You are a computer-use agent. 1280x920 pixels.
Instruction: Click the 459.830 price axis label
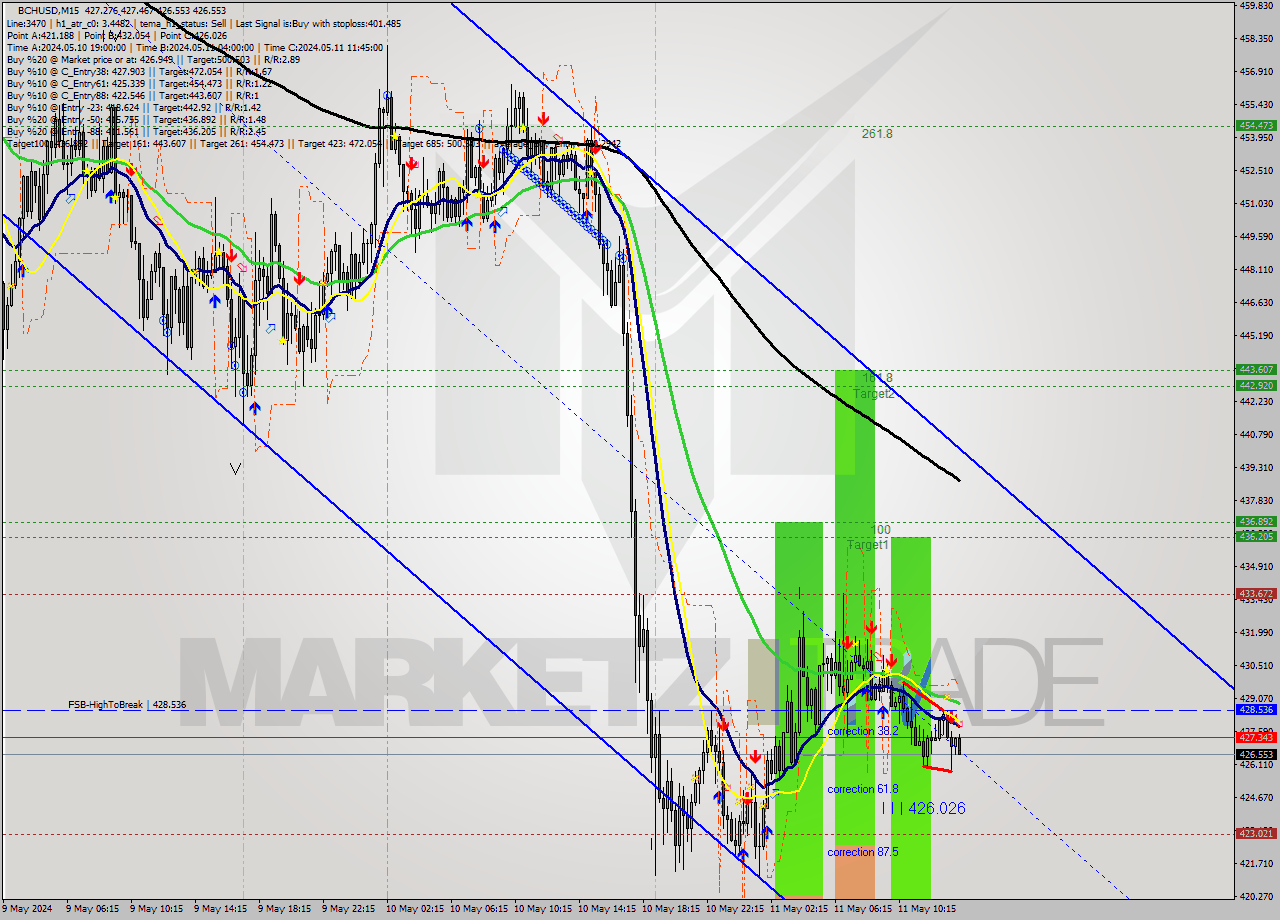click(1256, 5)
